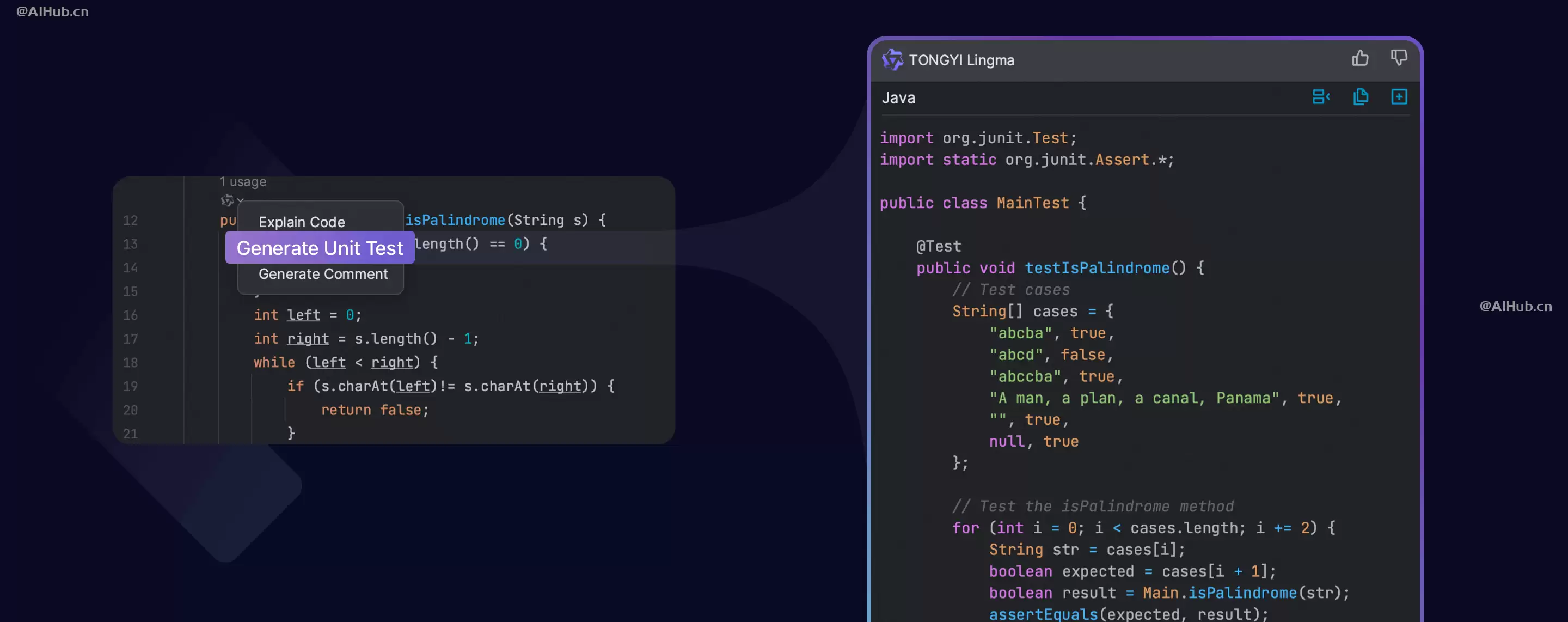Click the 'while (left < right)' line
The height and width of the screenshot is (622, 1568).
click(x=346, y=363)
